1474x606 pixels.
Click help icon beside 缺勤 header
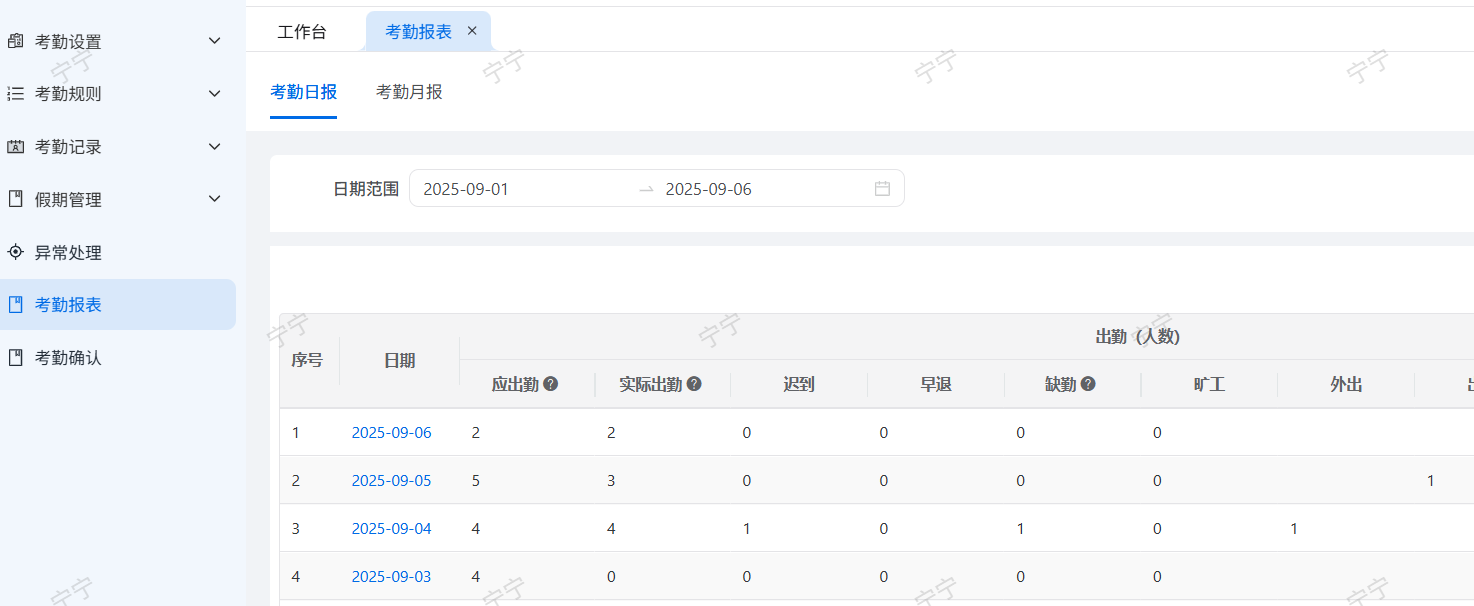pyautogui.click(x=1088, y=384)
